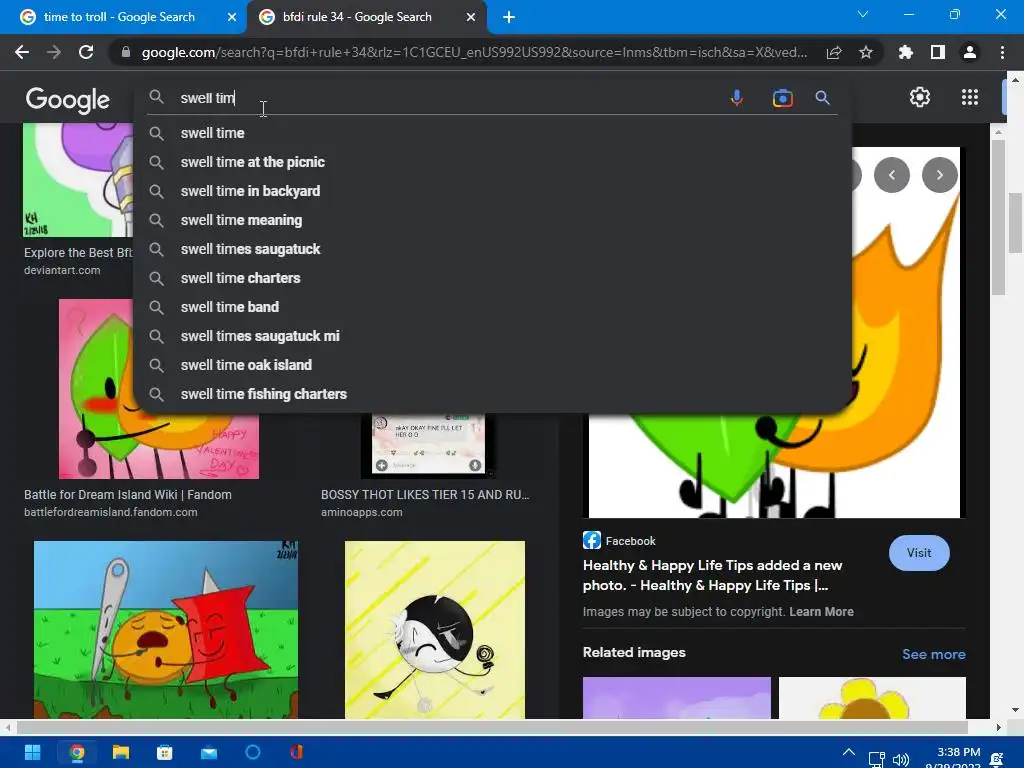Open 'Healthy & Happy Life Tips' title link
The image size is (1024, 768).
712,575
